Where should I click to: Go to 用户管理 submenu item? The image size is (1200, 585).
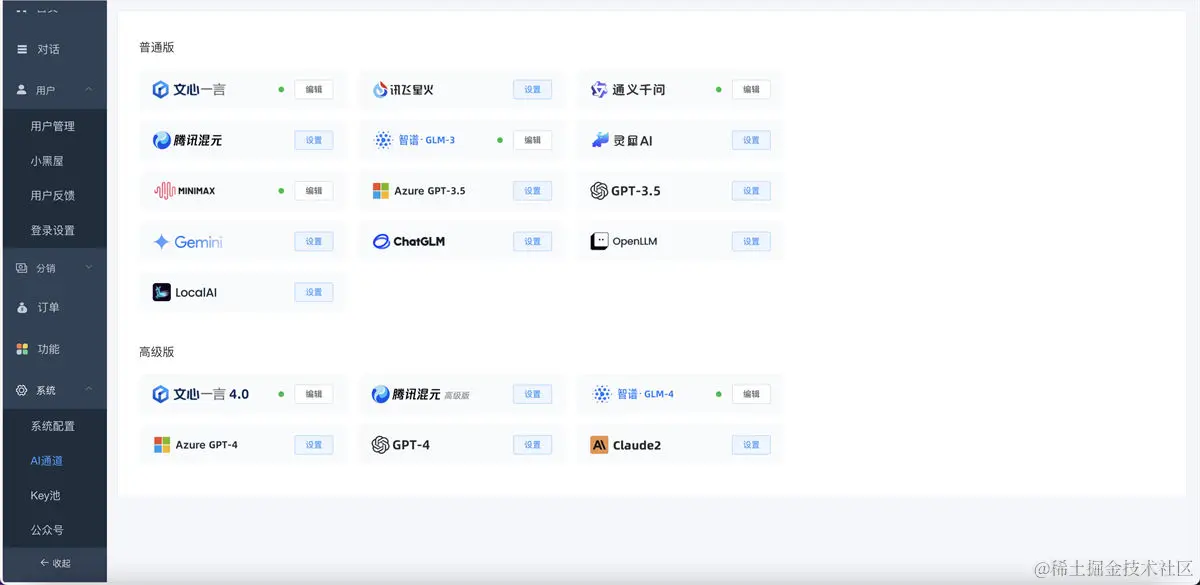click(53, 126)
